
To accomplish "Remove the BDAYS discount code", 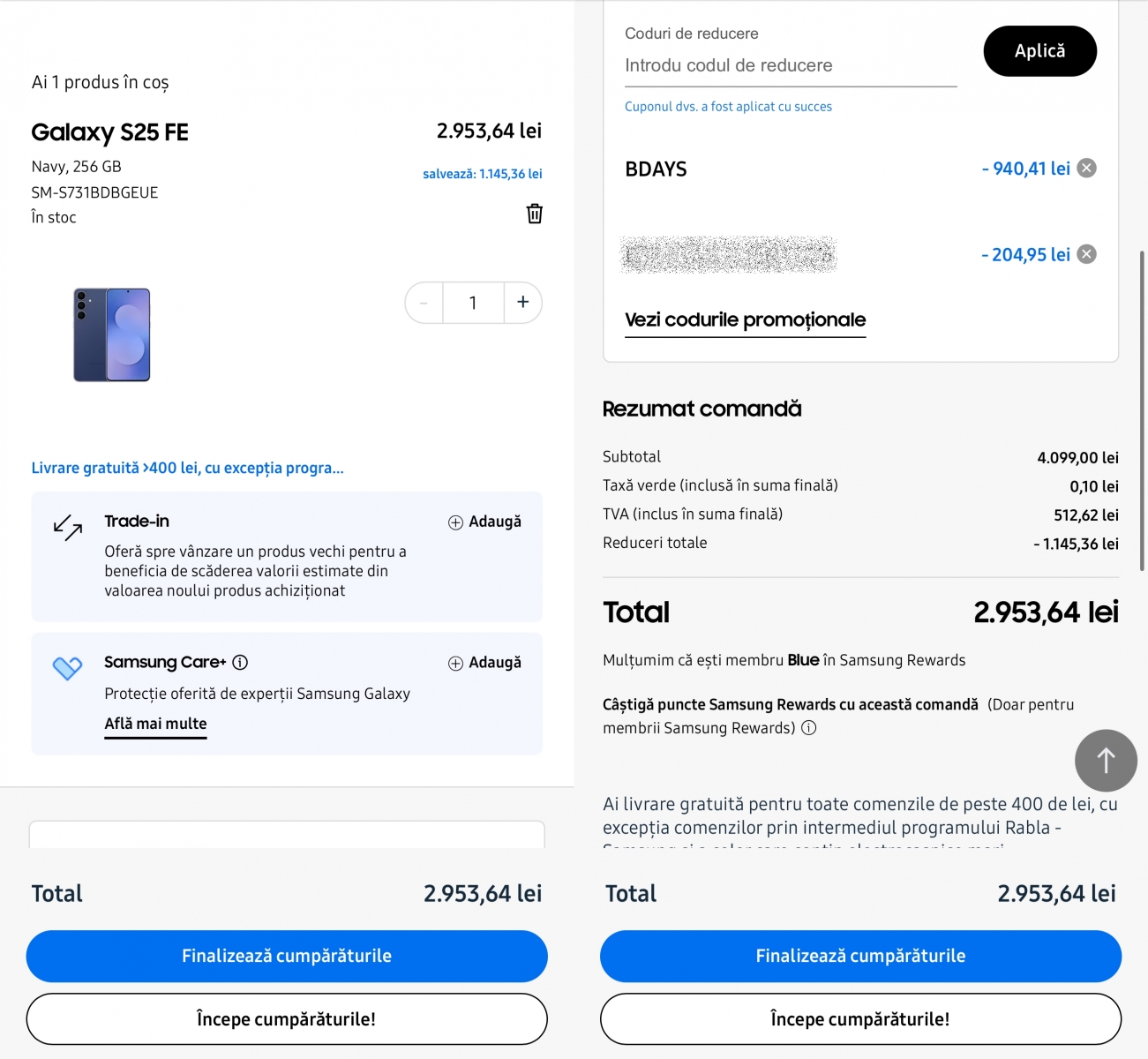I will tap(1087, 169).
